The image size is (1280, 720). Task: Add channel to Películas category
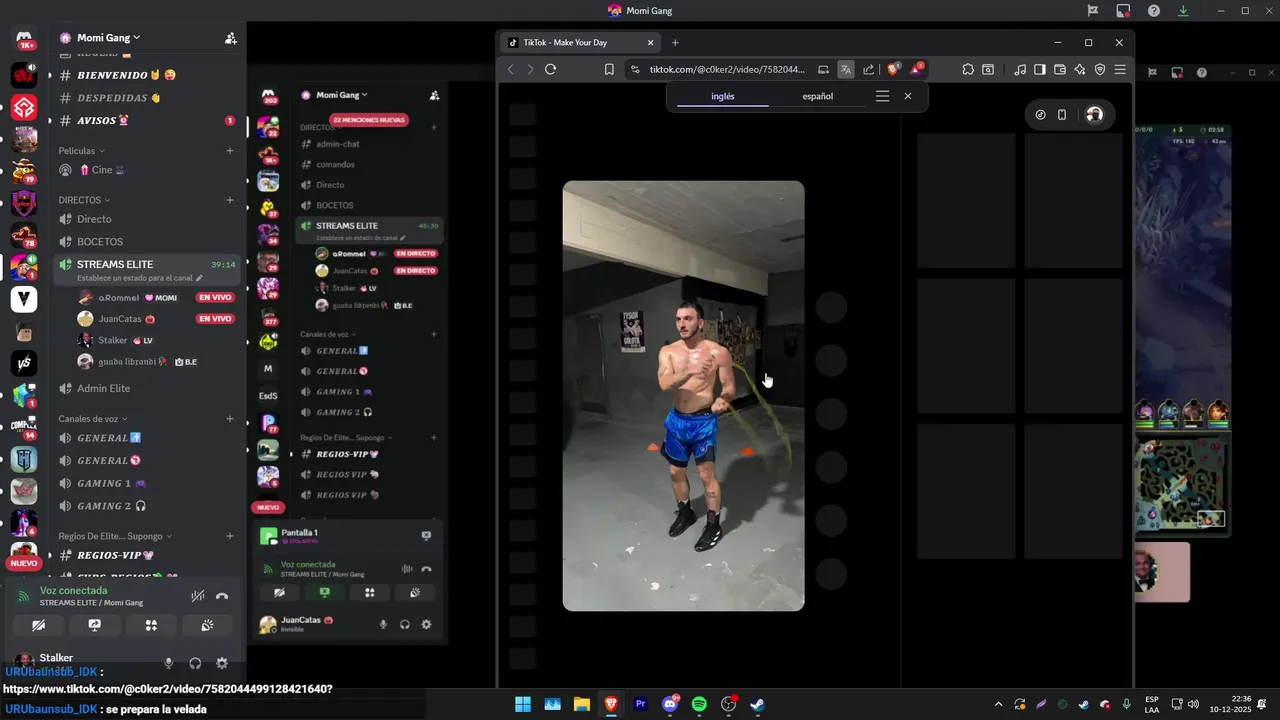click(230, 151)
